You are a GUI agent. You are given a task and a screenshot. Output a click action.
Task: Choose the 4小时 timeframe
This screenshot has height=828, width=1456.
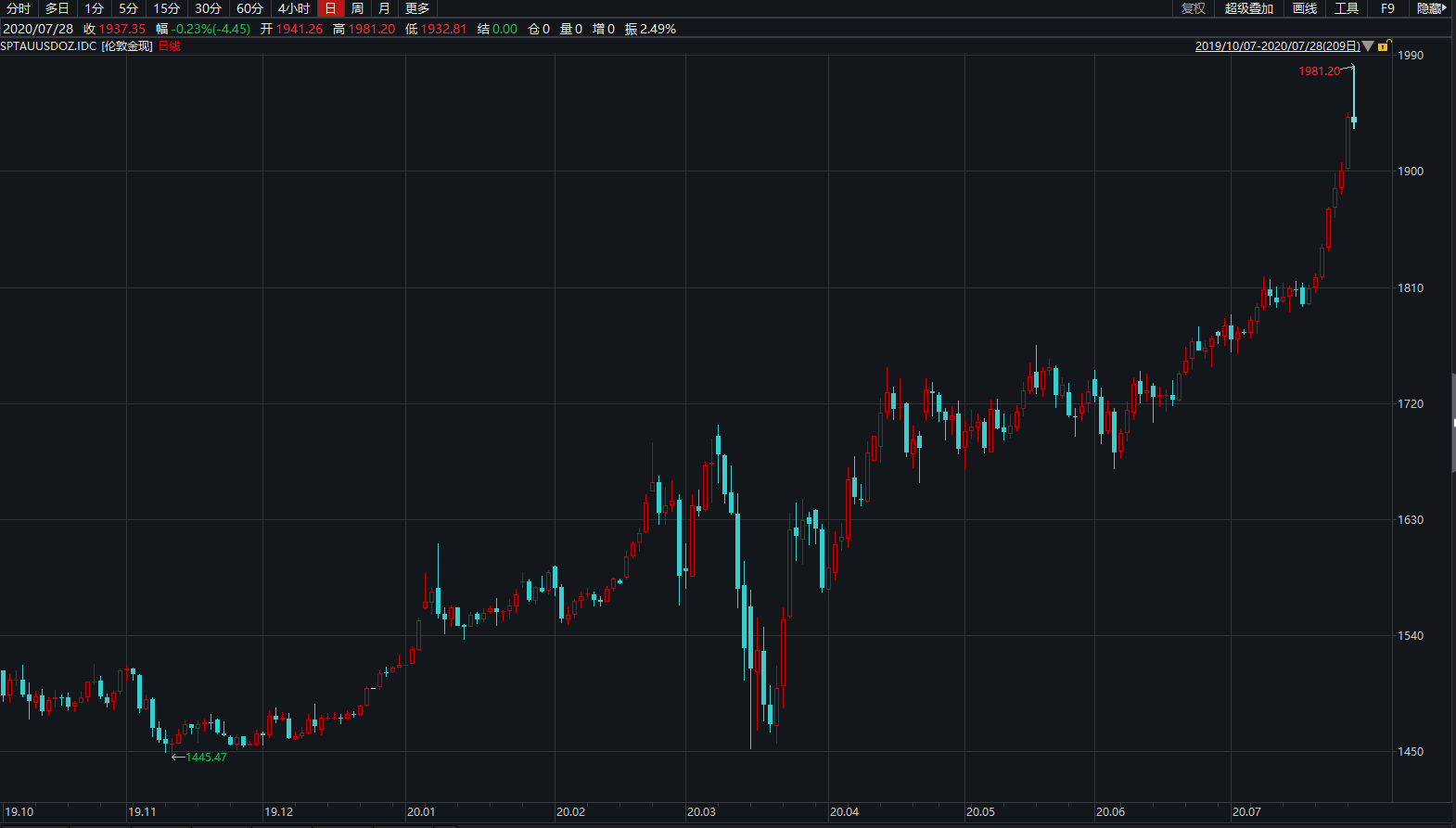[294, 8]
